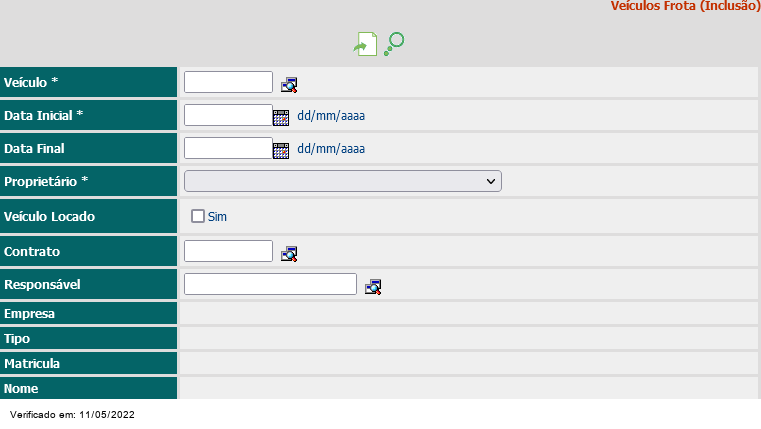Click the green magnifier search icon
The image size is (761, 429).
pyautogui.click(x=394, y=44)
